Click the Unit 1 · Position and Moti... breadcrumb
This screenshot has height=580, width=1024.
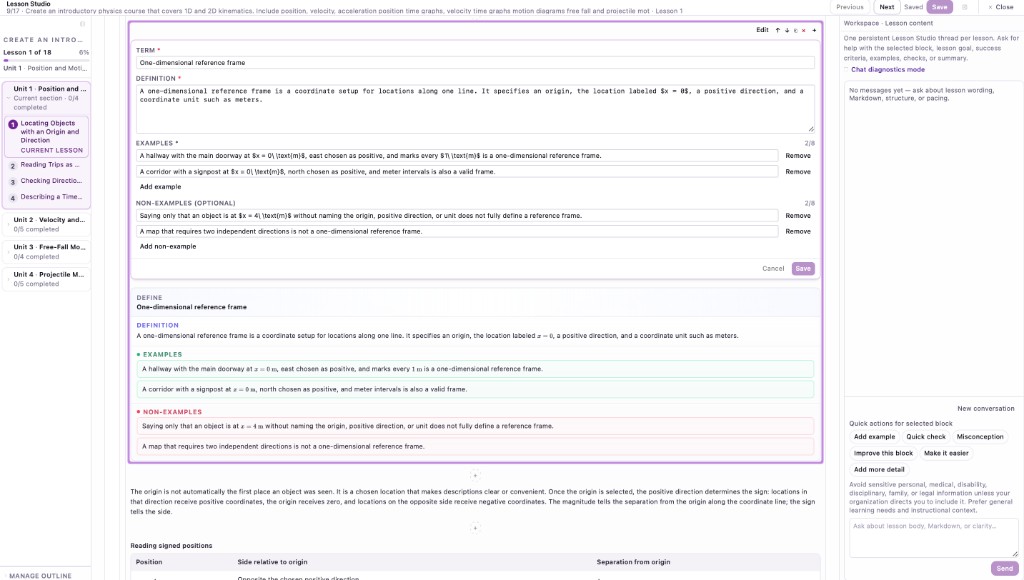coord(46,68)
